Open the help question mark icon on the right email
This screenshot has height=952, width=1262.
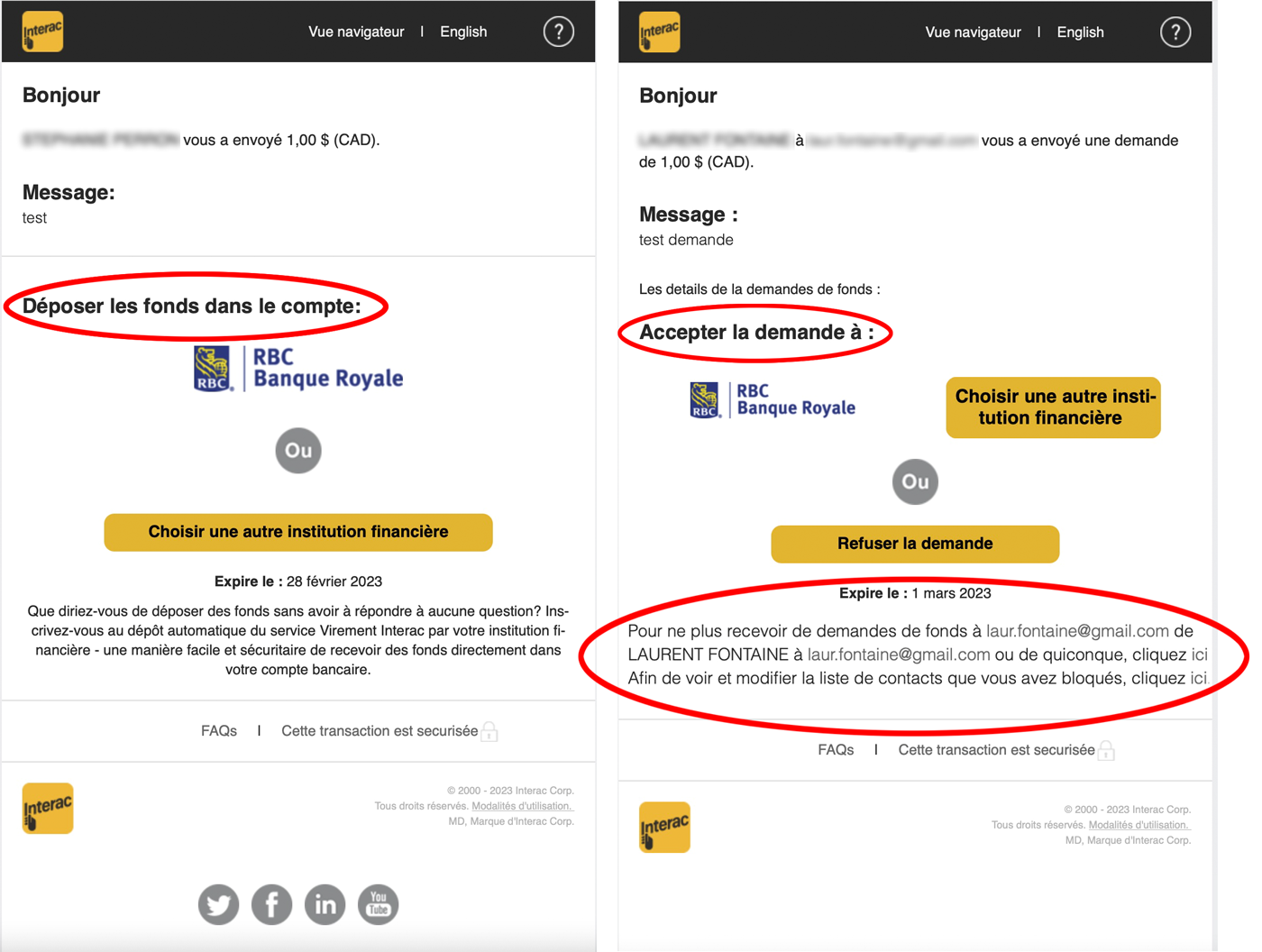(x=1175, y=32)
